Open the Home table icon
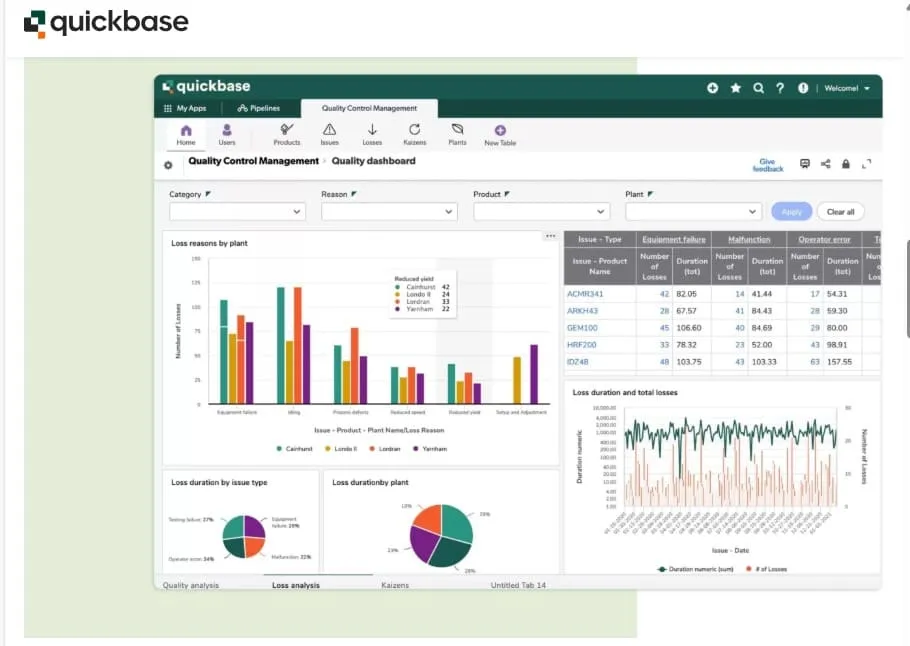910x646 pixels. pyautogui.click(x=186, y=135)
